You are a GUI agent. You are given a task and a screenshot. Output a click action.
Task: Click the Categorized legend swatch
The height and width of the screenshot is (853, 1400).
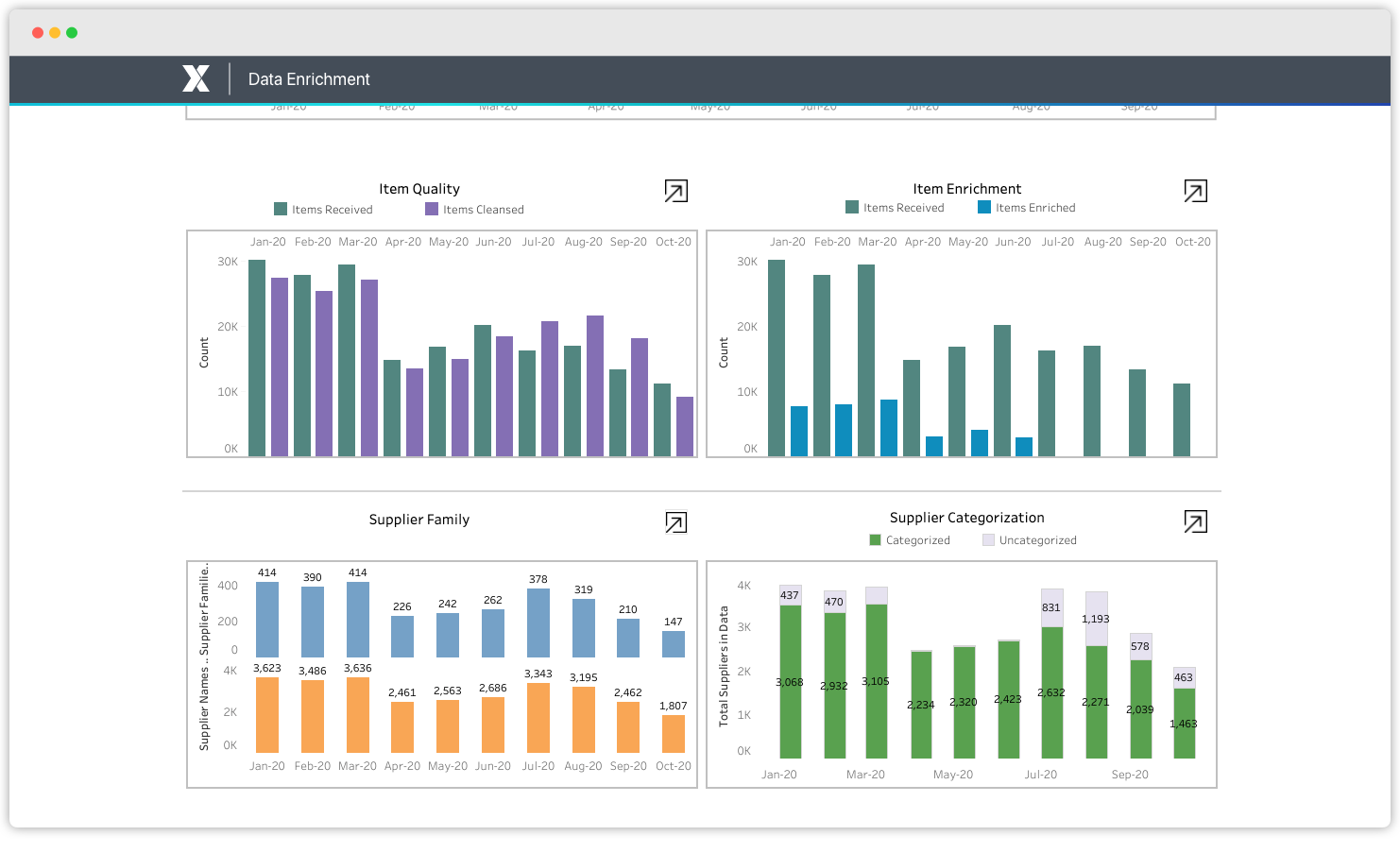875,539
